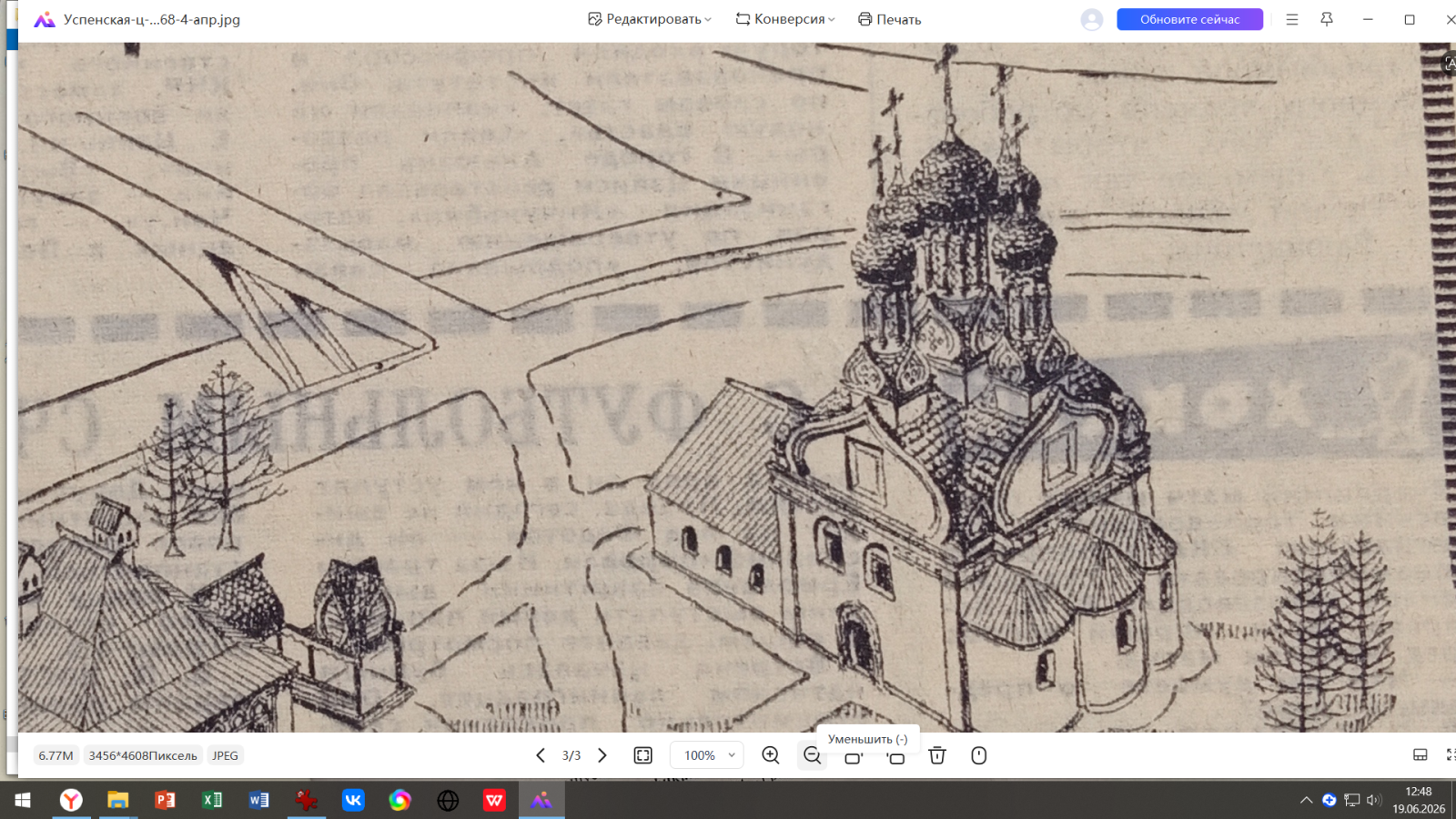Click the volume speaker tray icon
This screenshot has height=819, width=1456.
pos(1374,800)
